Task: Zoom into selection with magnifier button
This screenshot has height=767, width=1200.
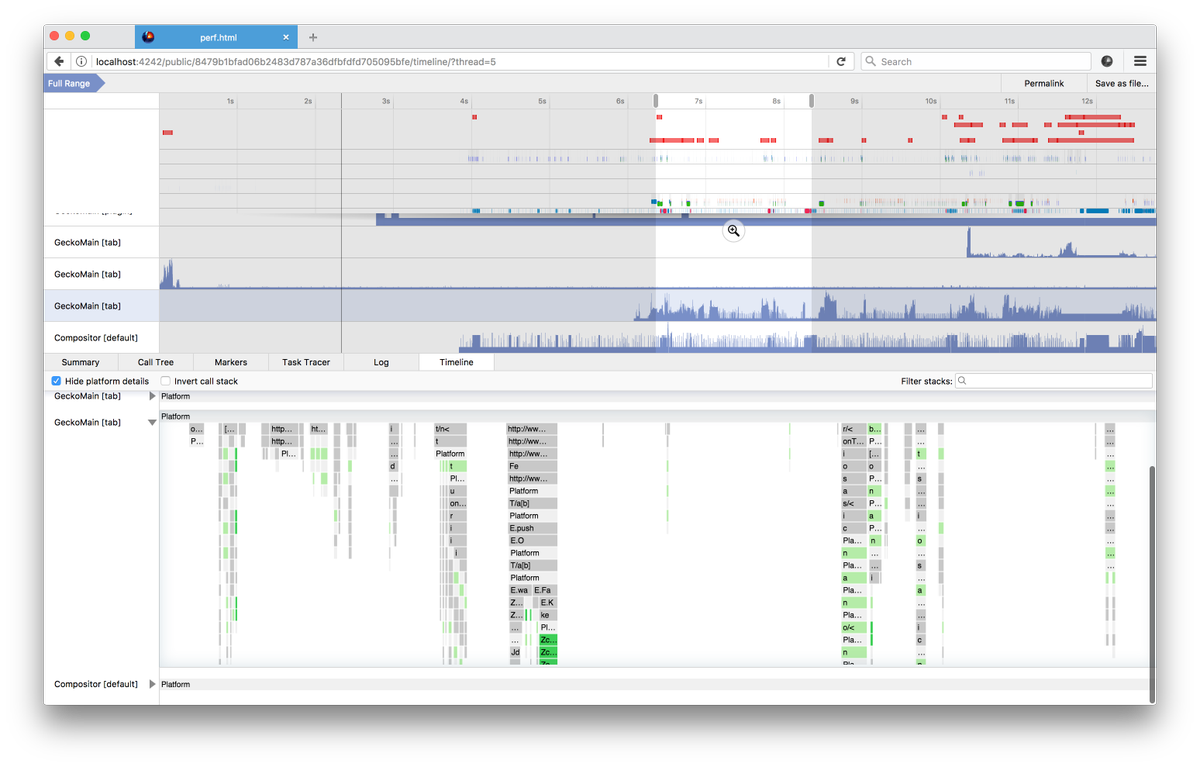Action: pyautogui.click(x=733, y=231)
